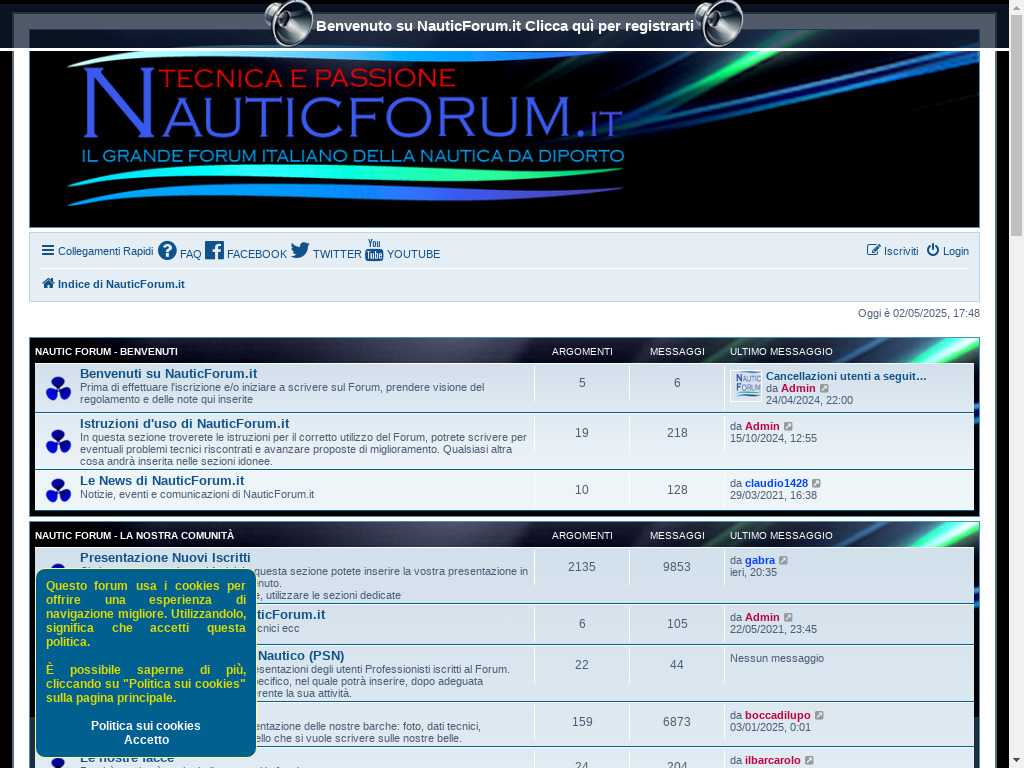Viewport: 1024px width, 768px height.
Task: Open user profile ilbarcarolo
Action: pyautogui.click(x=773, y=760)
